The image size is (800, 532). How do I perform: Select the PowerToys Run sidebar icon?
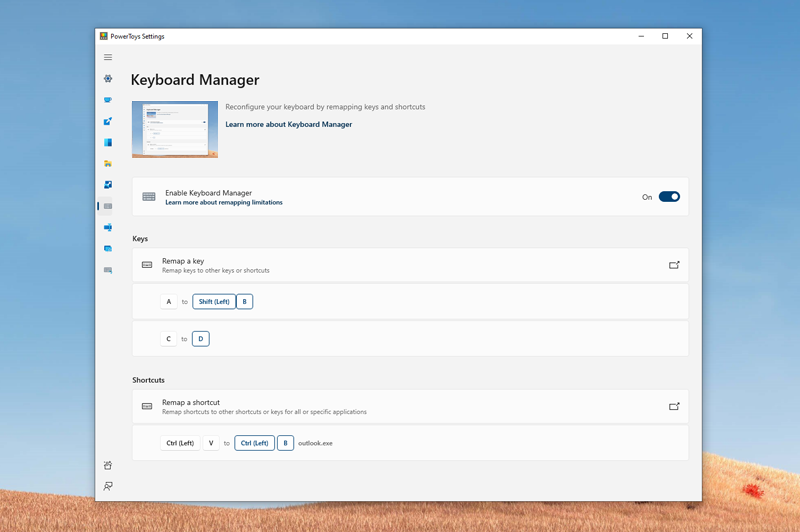click(108, 249)
